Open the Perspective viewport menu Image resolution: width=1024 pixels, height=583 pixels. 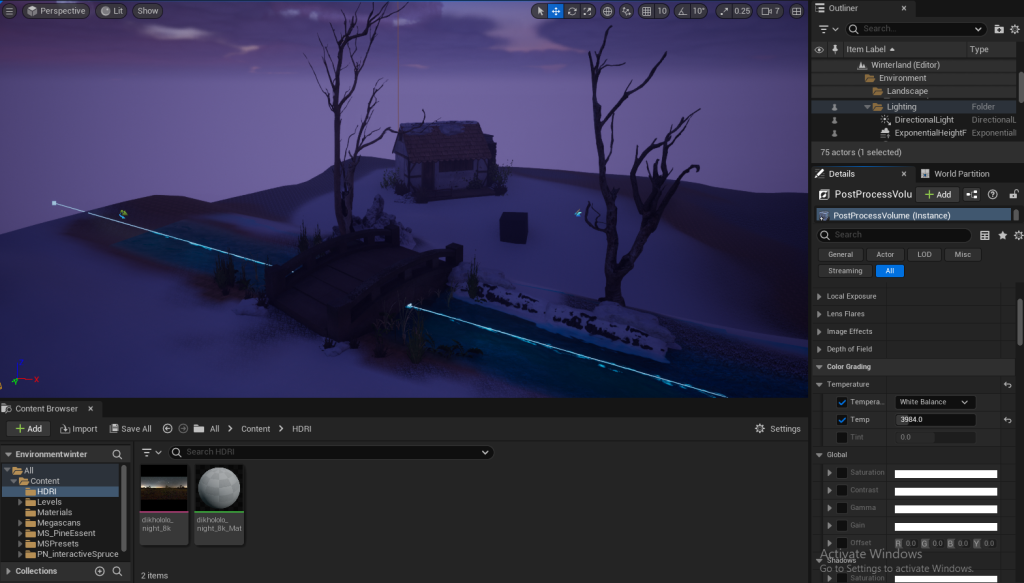tap(56, 11)
